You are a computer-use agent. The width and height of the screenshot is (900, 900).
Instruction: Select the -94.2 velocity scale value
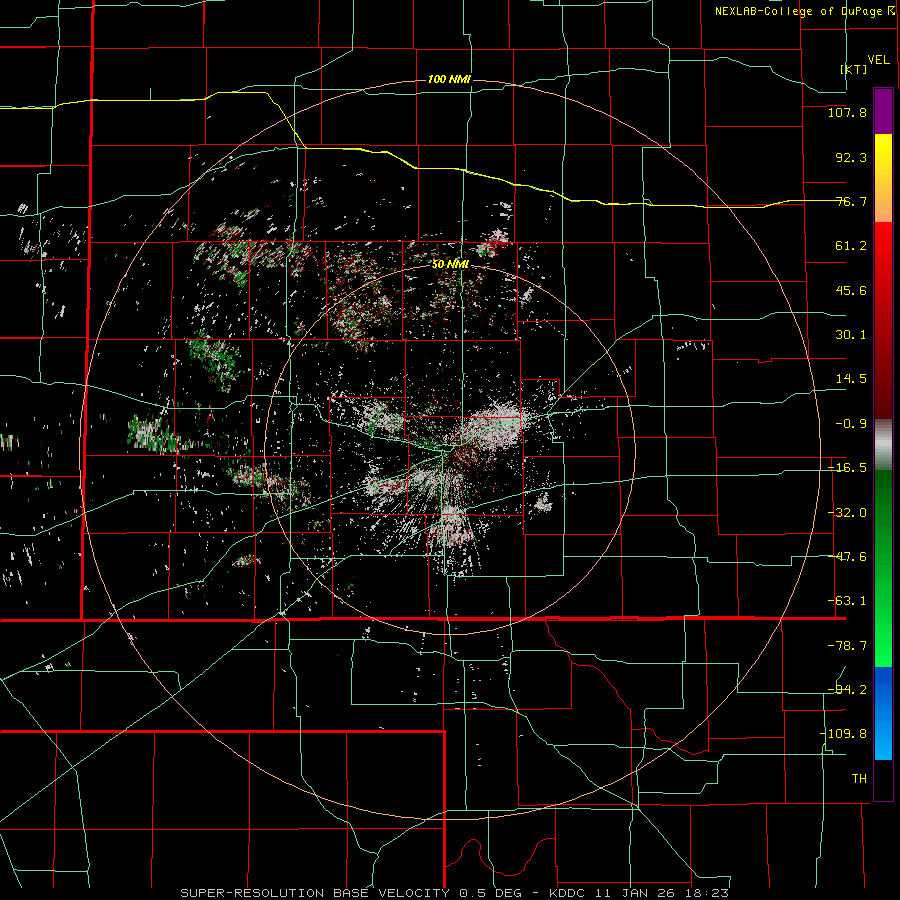pyautogui.click(x=847, y=689)
